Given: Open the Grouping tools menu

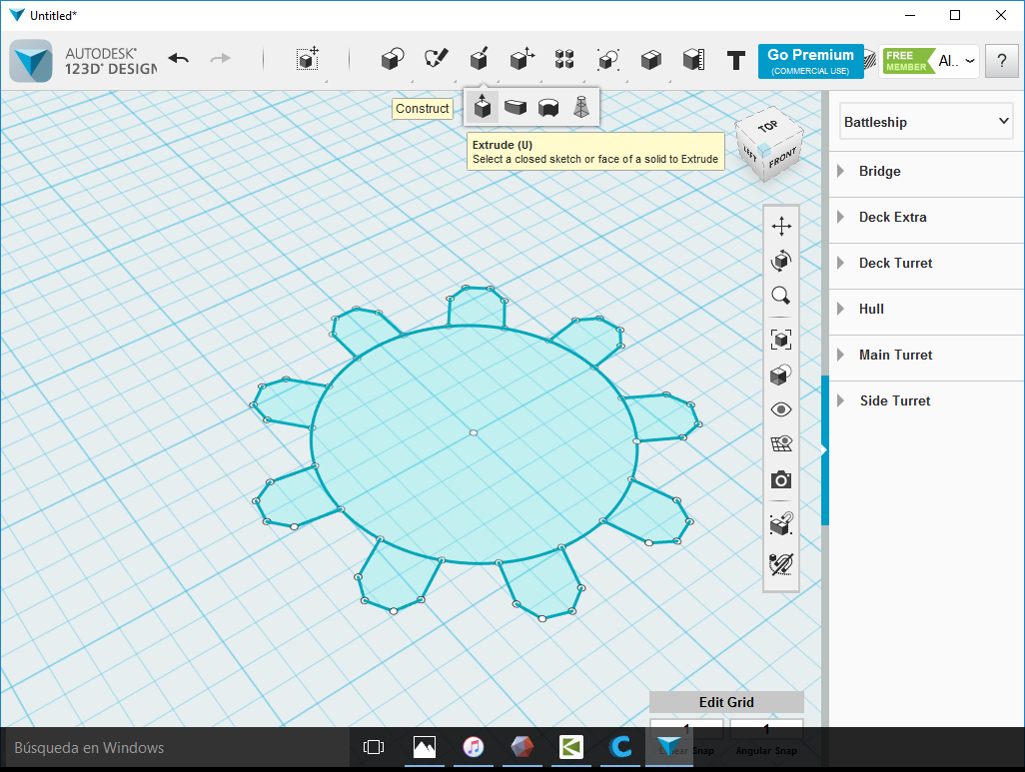Looking at the screenshot, I should (x=607, y=59).
